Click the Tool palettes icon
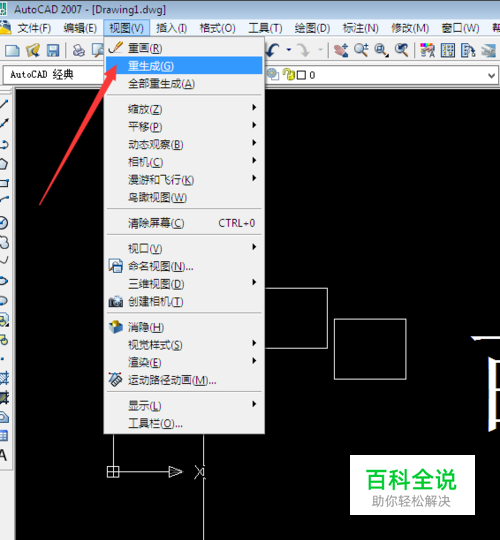This screenshot has height=540, width=500. click(x=468, y=50)
